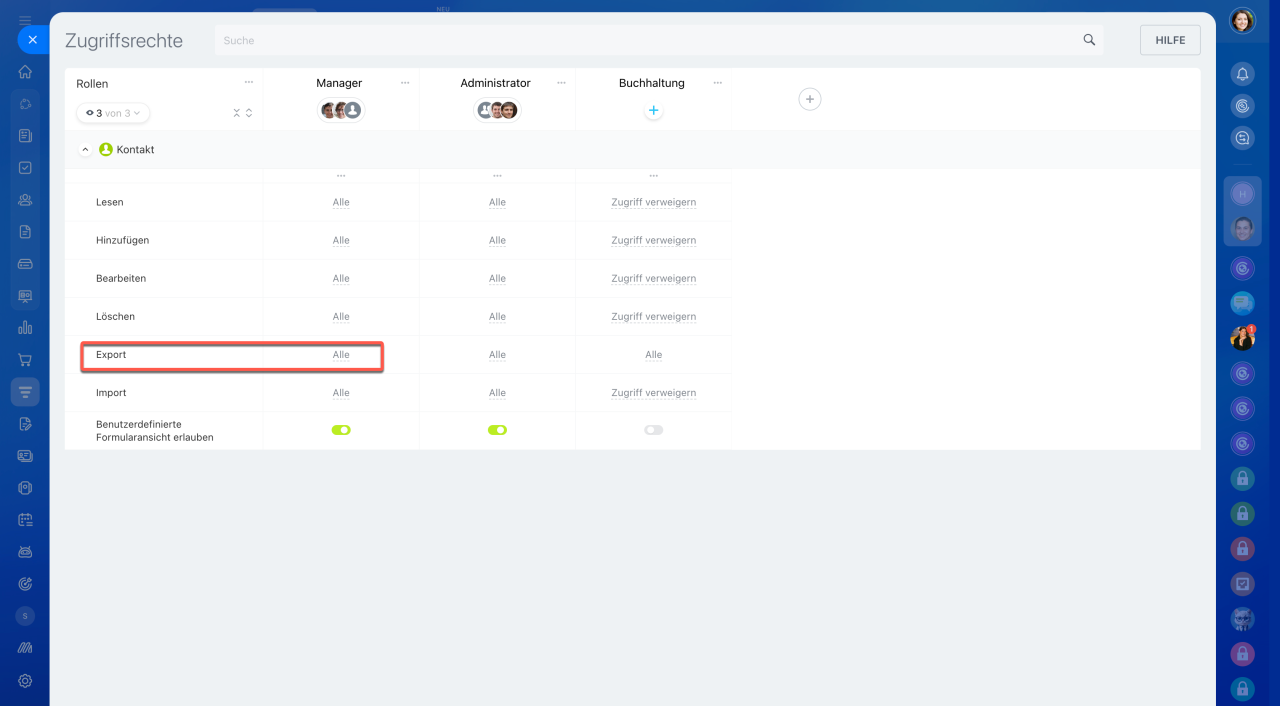Viewport: 1280px width, 706px height.
Task: Click the HILFE button
Action: (x=1170, y=40)
